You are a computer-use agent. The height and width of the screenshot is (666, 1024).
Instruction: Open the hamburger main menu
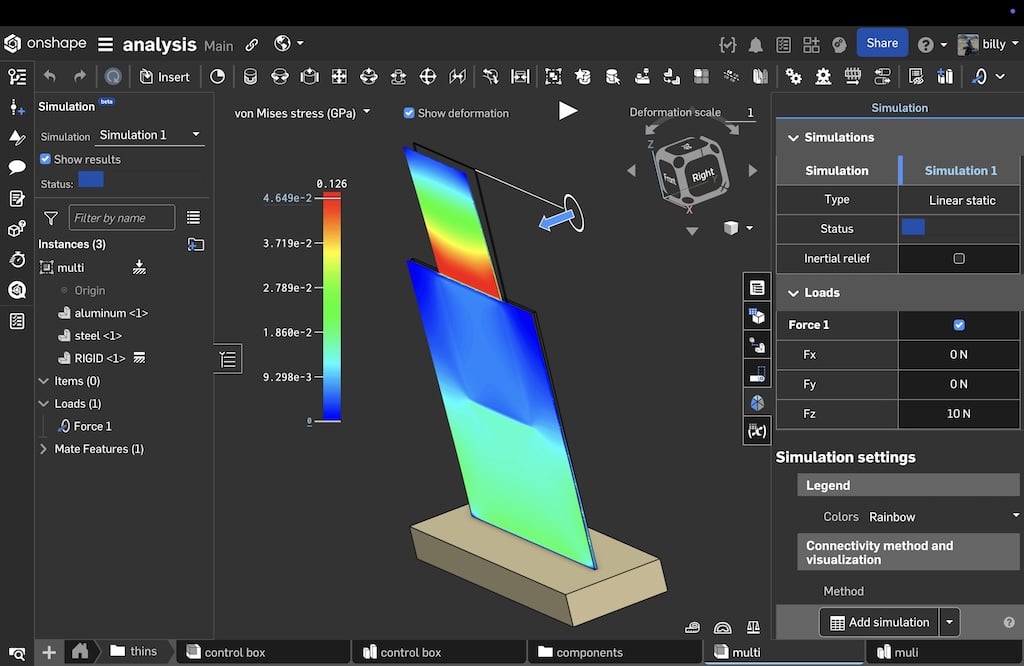105,44
